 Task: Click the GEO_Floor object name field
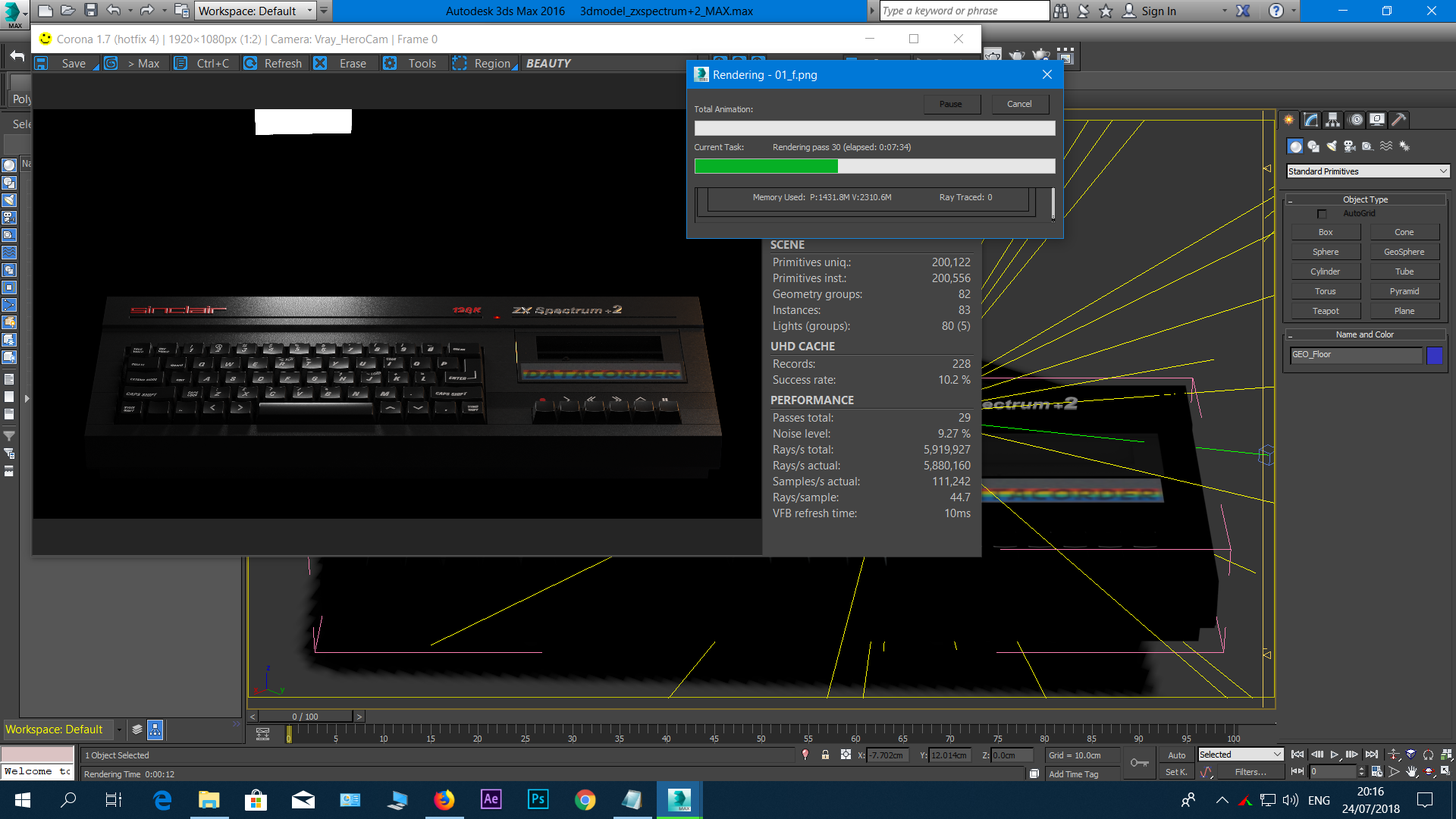pos(1356,355)
